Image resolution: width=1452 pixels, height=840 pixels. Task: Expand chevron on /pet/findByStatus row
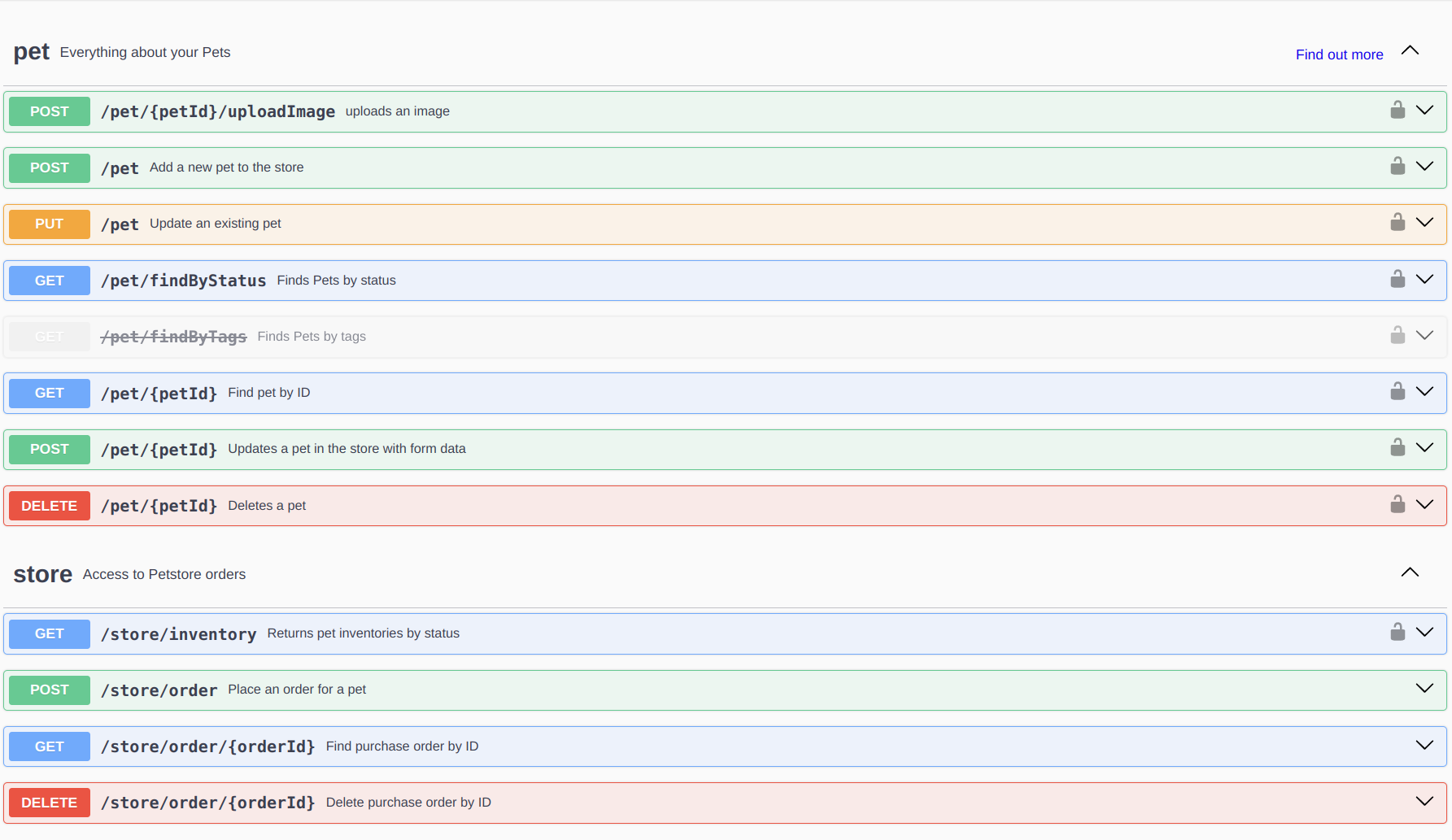[x=1424, y=279]
